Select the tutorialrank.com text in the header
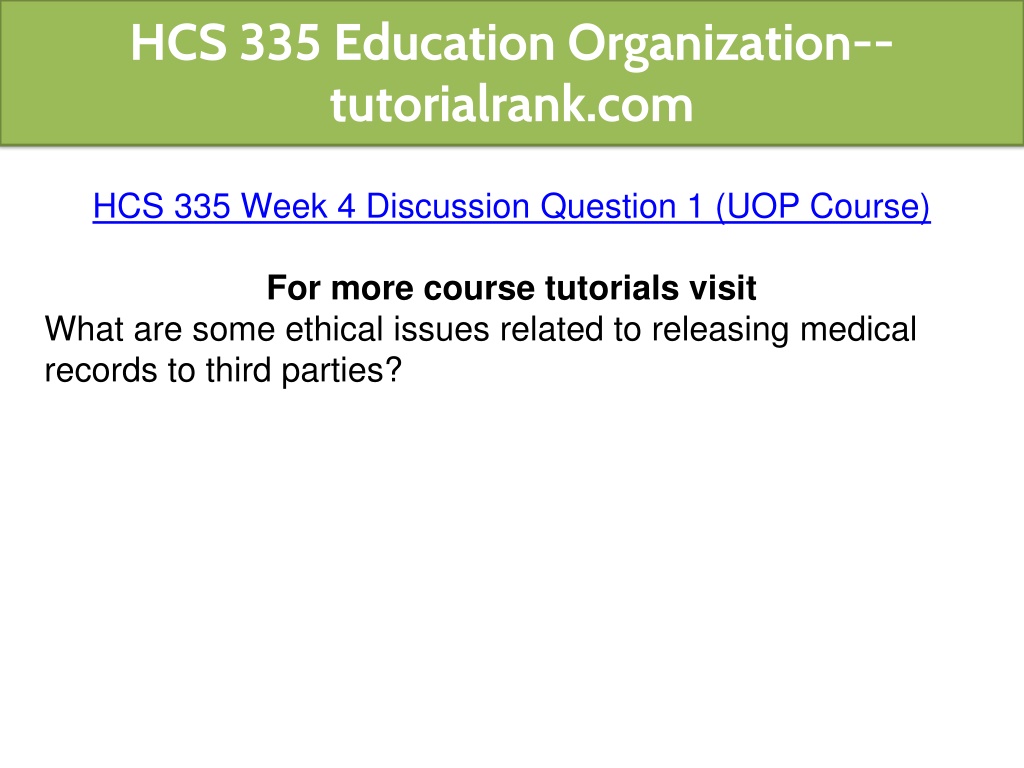 pos(511,104)
